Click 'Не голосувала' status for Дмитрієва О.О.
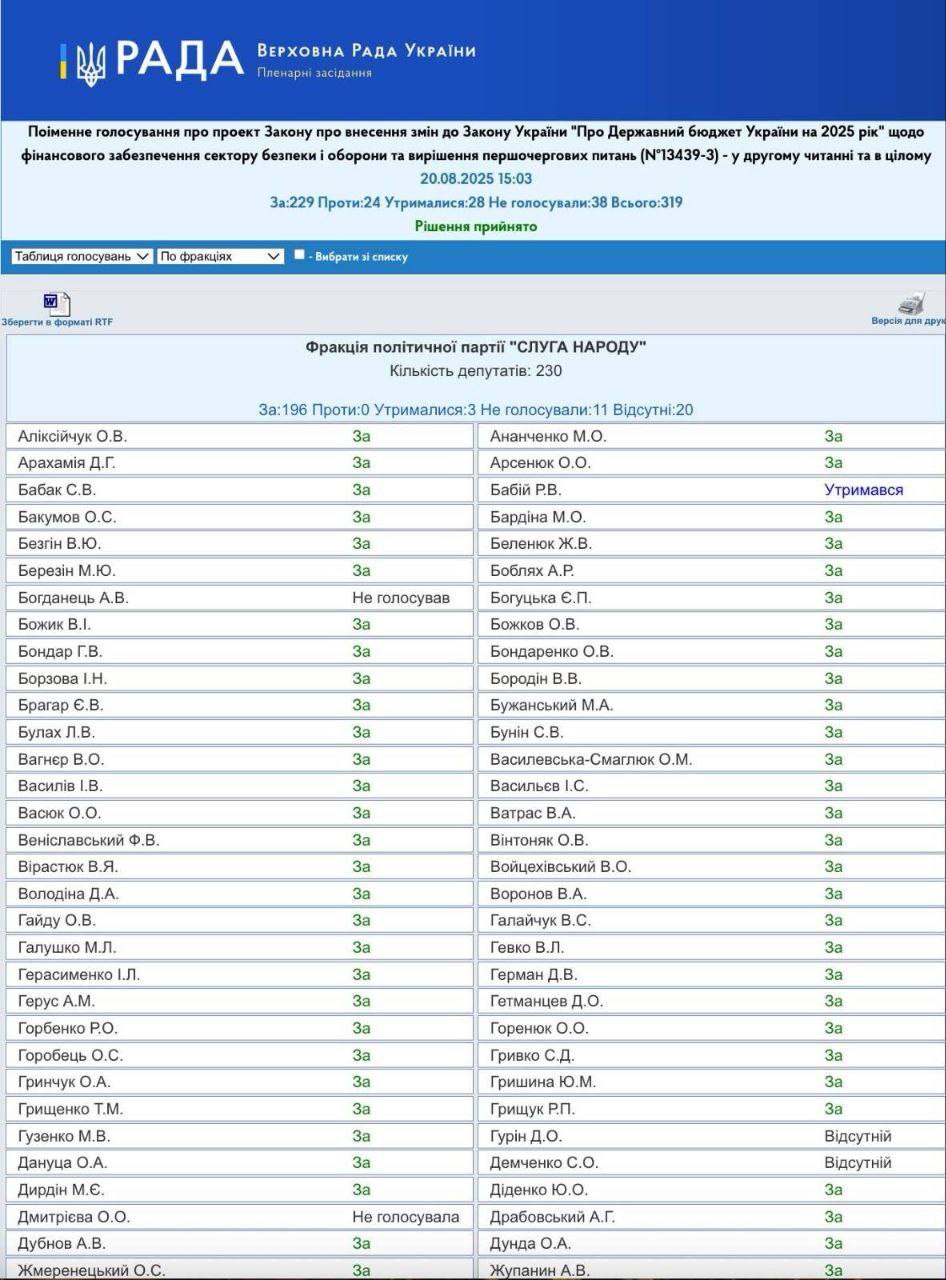Screen dimensions: 946x1280 coord(405,1217)
